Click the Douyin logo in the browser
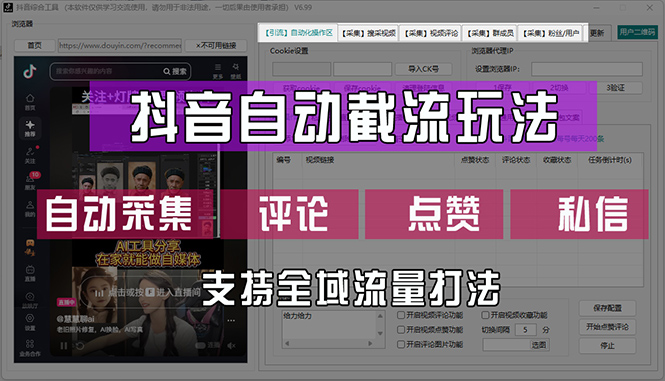 [x=30, y=71]
